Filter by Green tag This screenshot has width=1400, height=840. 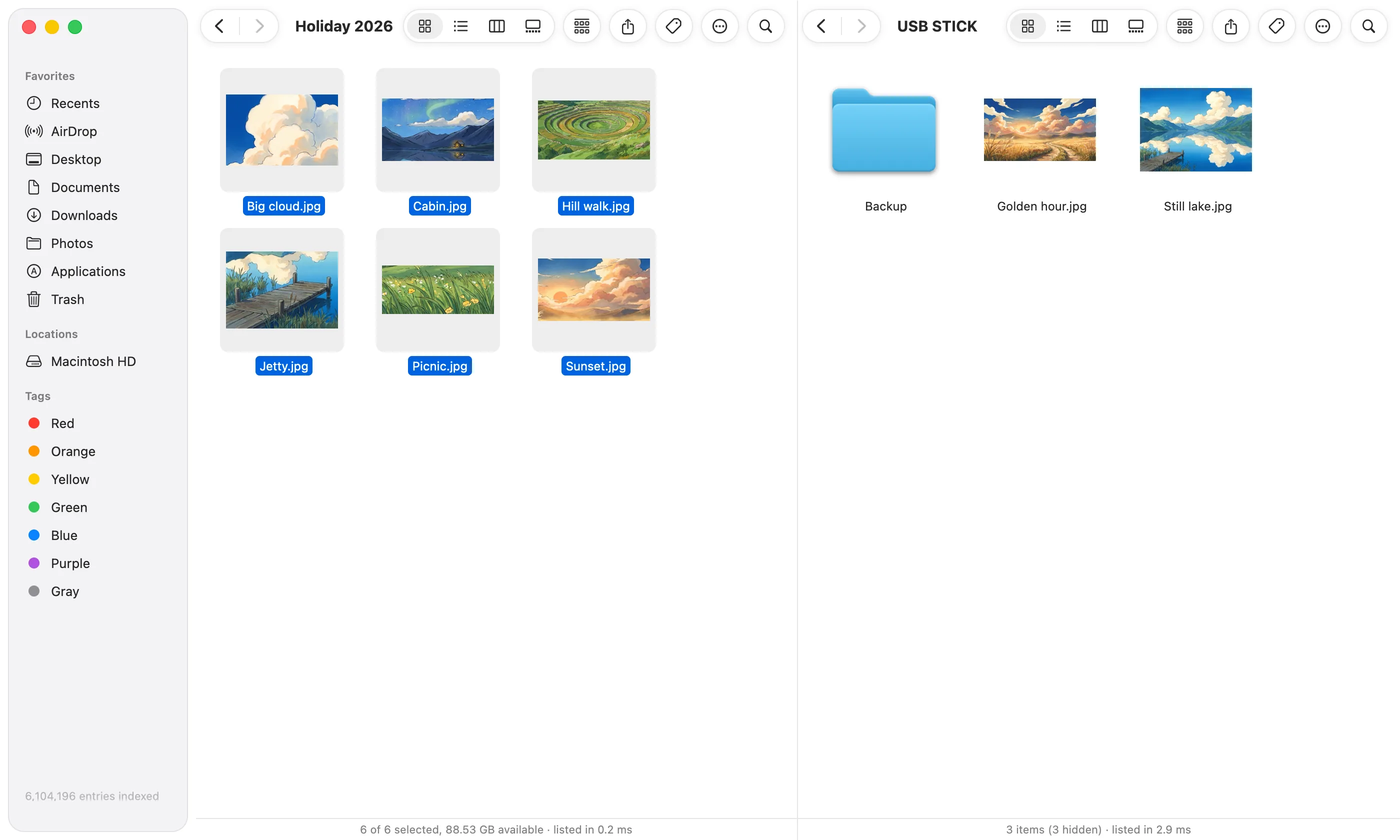(x=97, y=507)
